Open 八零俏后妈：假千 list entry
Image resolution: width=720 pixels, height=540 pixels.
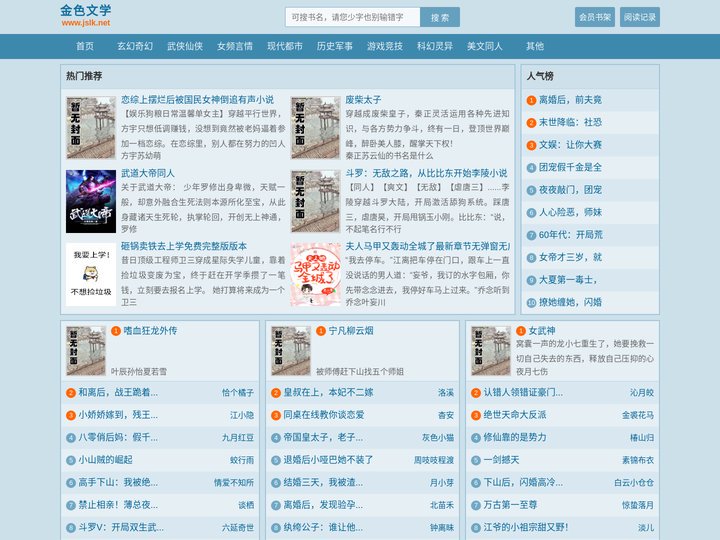(x=118, y=437)
